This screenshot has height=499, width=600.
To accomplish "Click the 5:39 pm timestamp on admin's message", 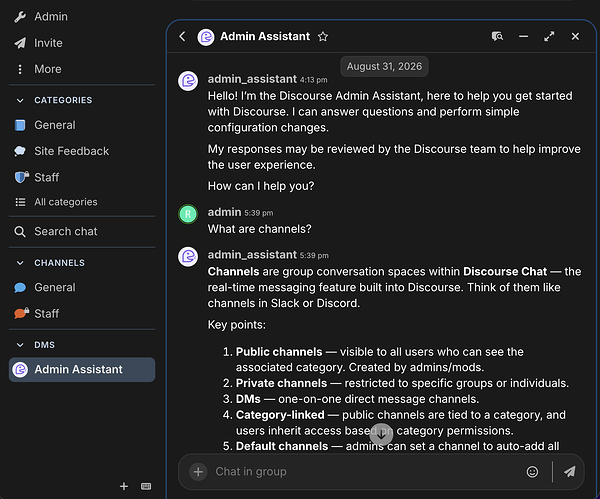I will click(x=259, y=213).
